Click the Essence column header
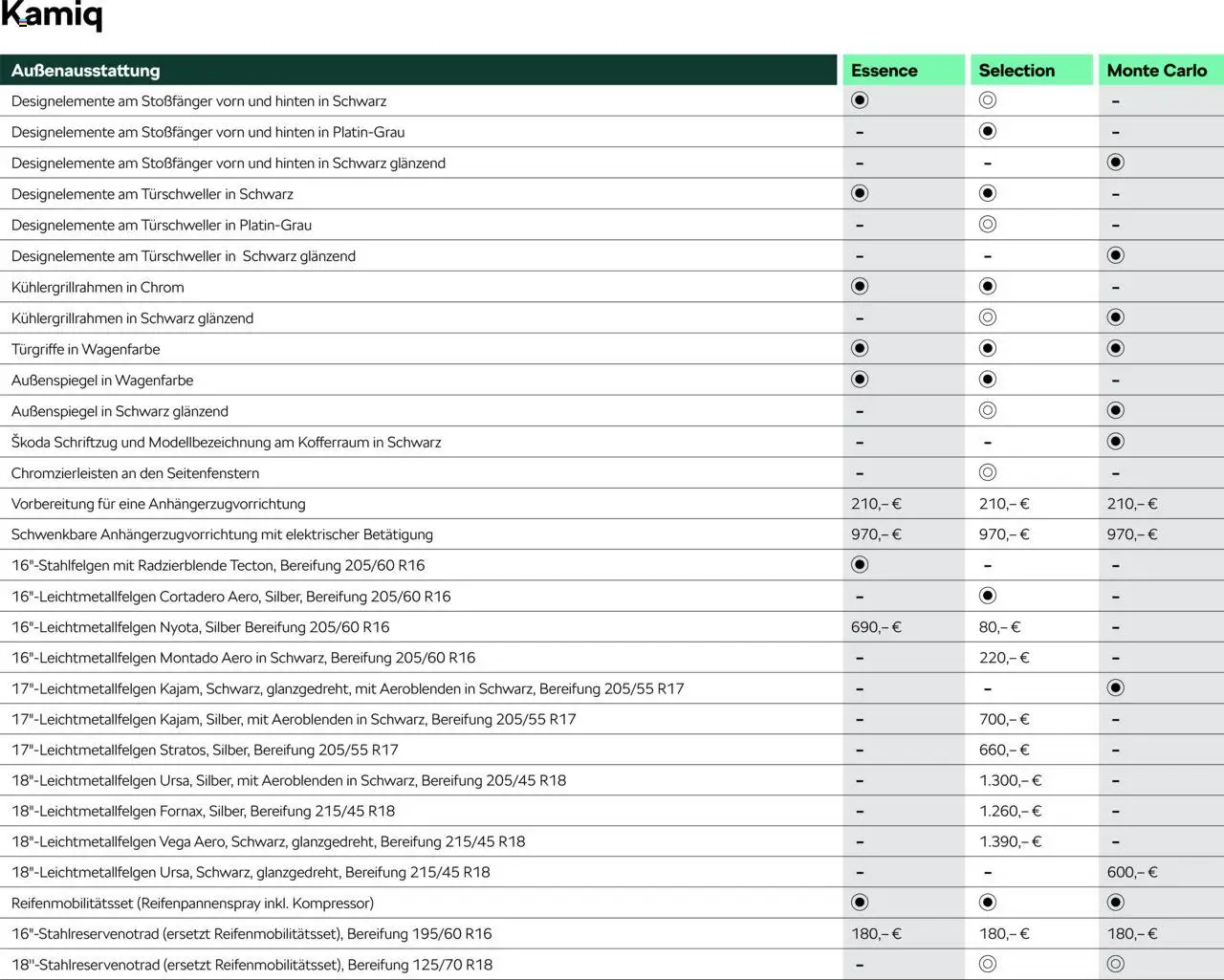The width and height of the screenshot is (1224, 980). coord(884,71)
